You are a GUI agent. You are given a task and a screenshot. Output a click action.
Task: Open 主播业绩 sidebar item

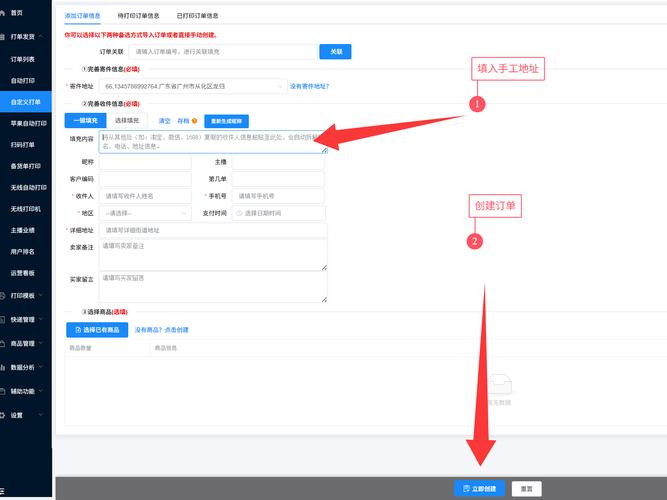tap(23, 230)
